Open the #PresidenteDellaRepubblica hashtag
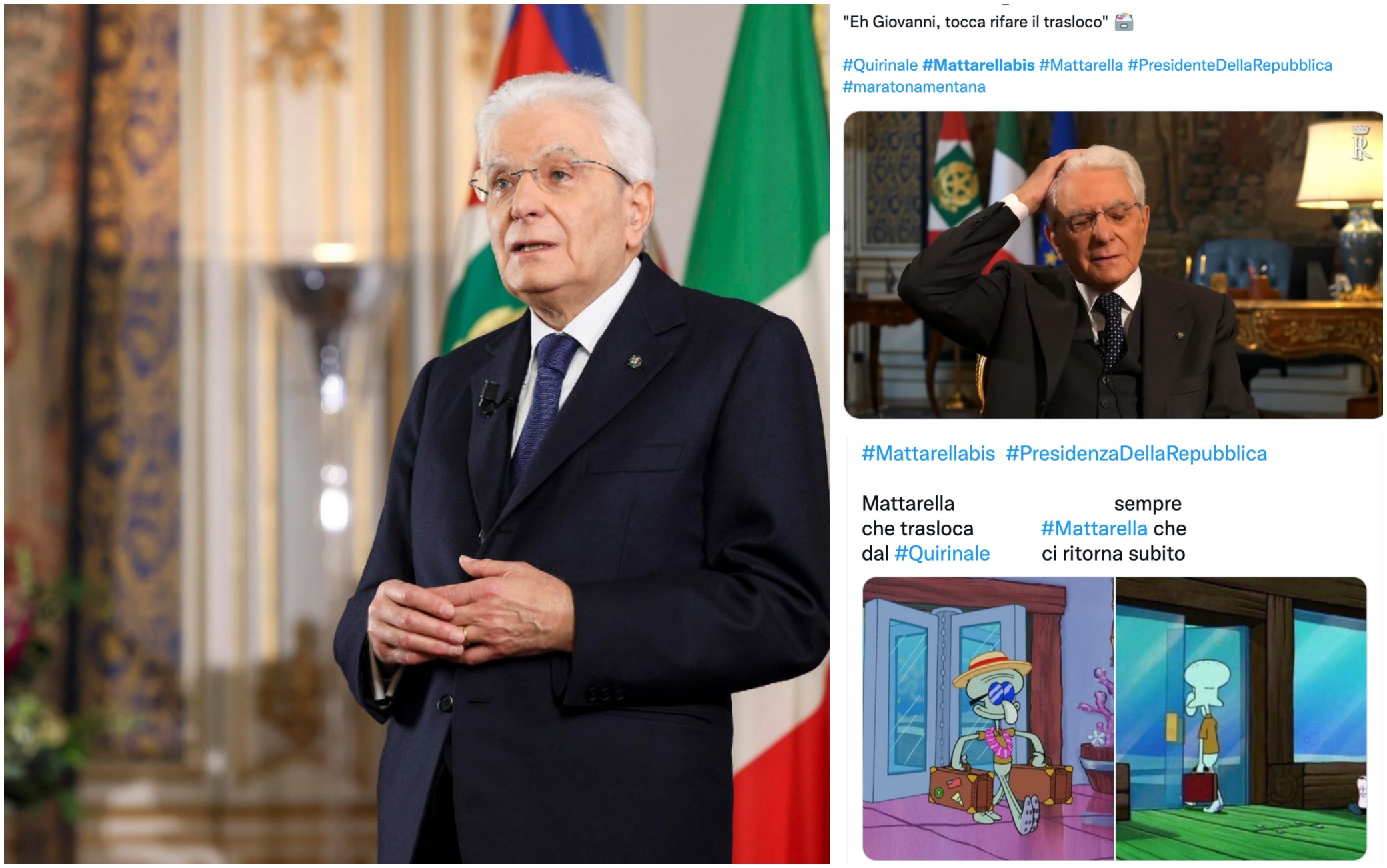This screenshot has height=868, width=1387. (x=1230, y=65)
